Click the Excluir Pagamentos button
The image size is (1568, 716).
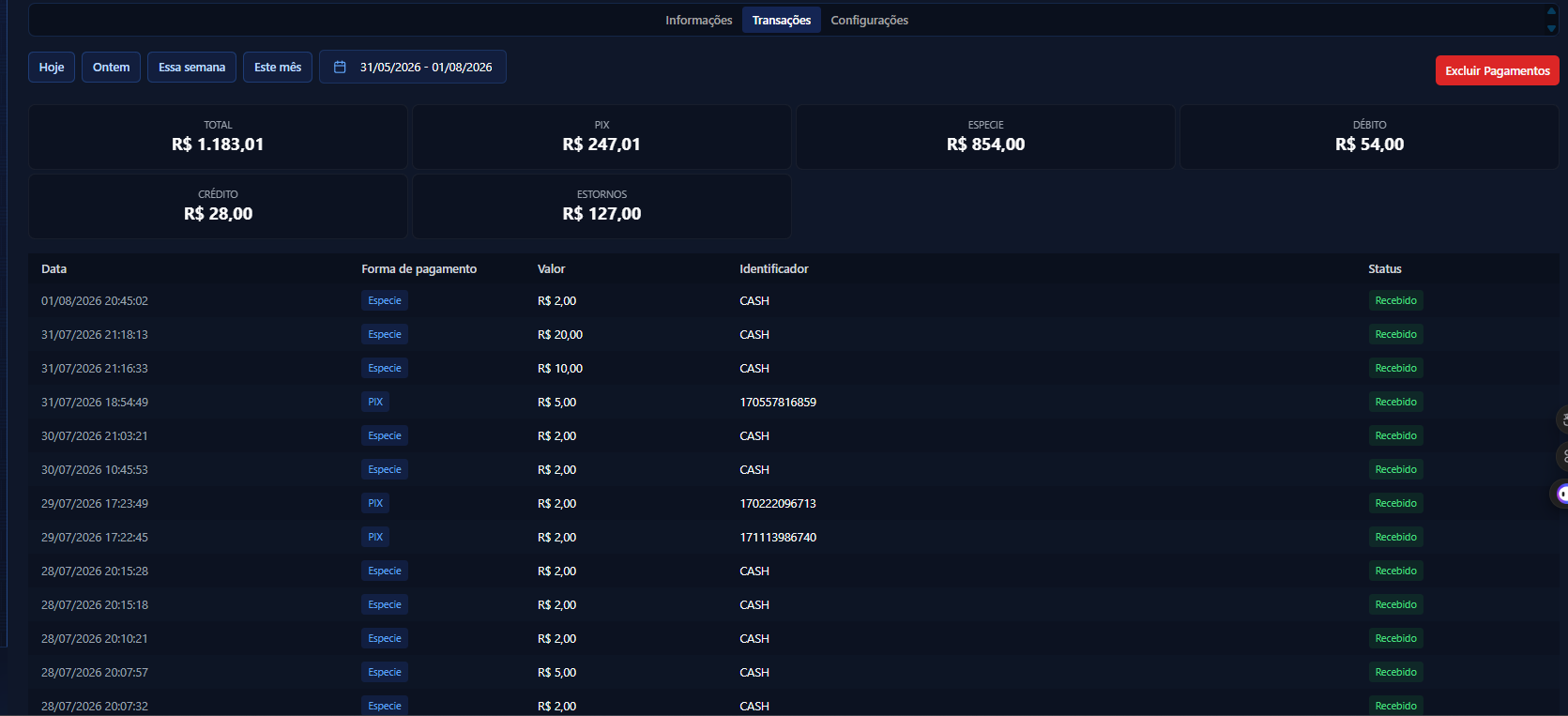[x=1498, y=70]
